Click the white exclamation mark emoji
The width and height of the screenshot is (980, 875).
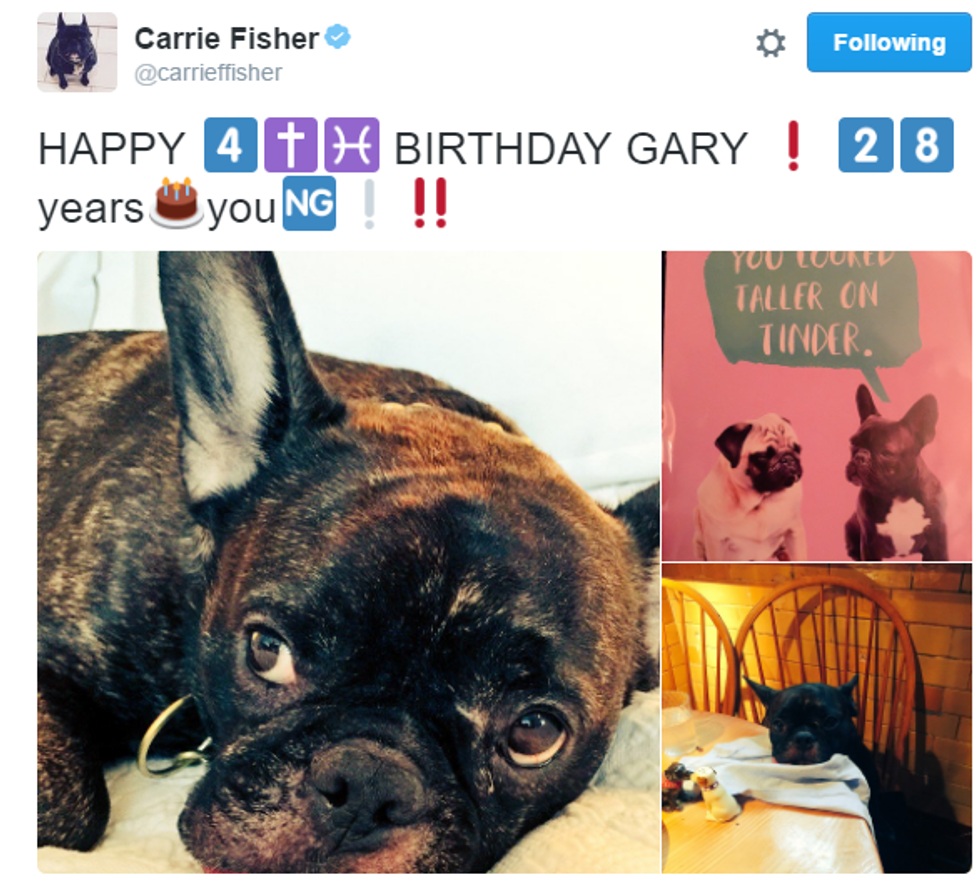point(369,204)
